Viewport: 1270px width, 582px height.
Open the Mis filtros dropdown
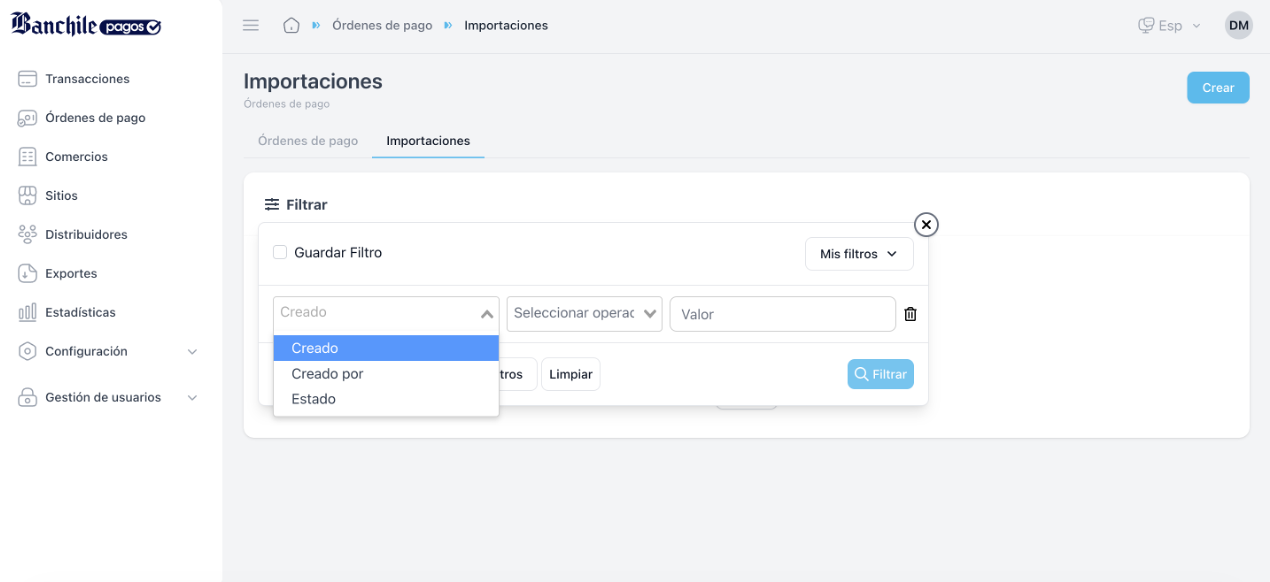pos(859,254)
